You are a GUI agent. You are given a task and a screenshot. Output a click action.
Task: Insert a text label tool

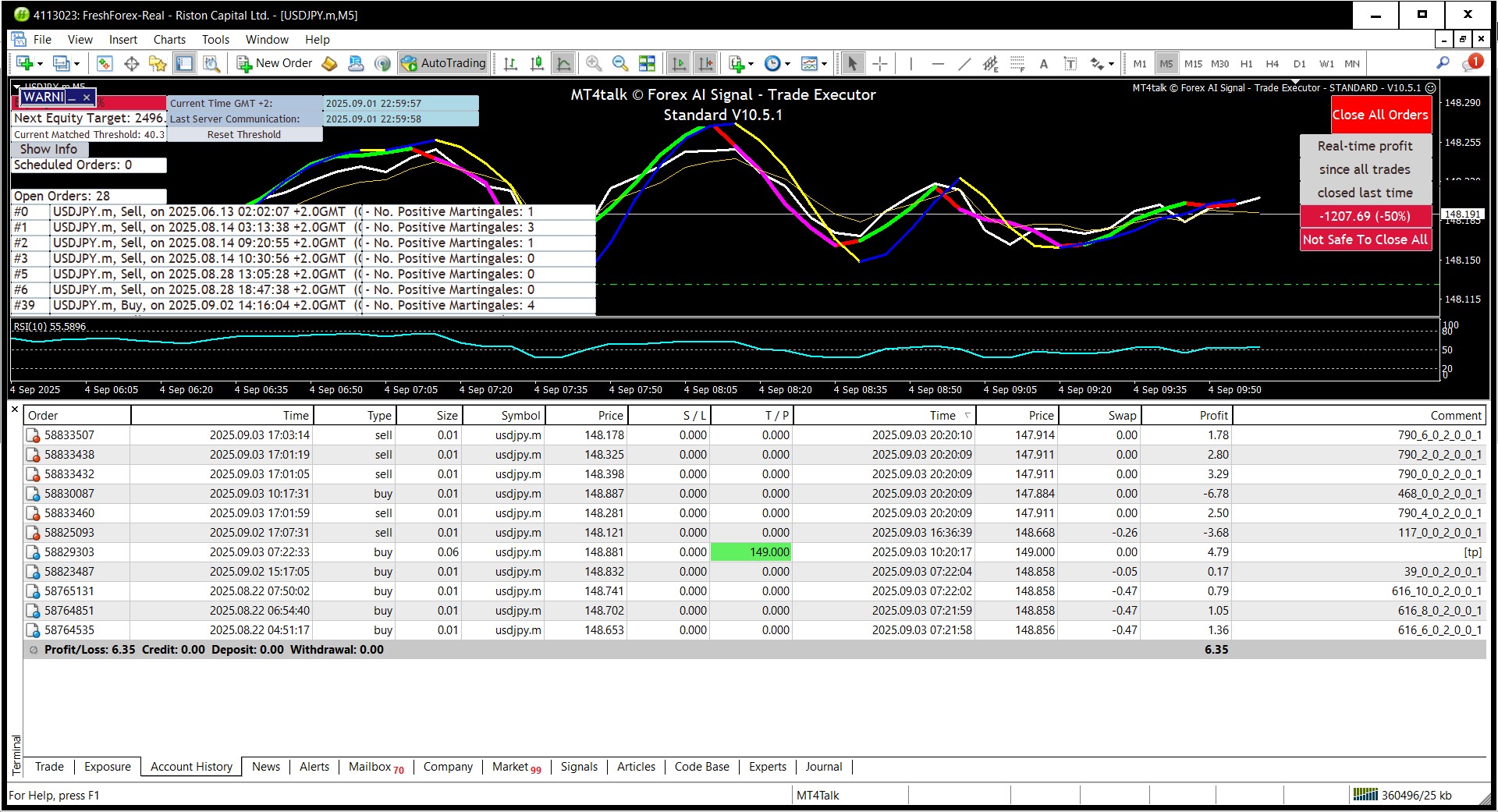click(x=1070, y=64)
